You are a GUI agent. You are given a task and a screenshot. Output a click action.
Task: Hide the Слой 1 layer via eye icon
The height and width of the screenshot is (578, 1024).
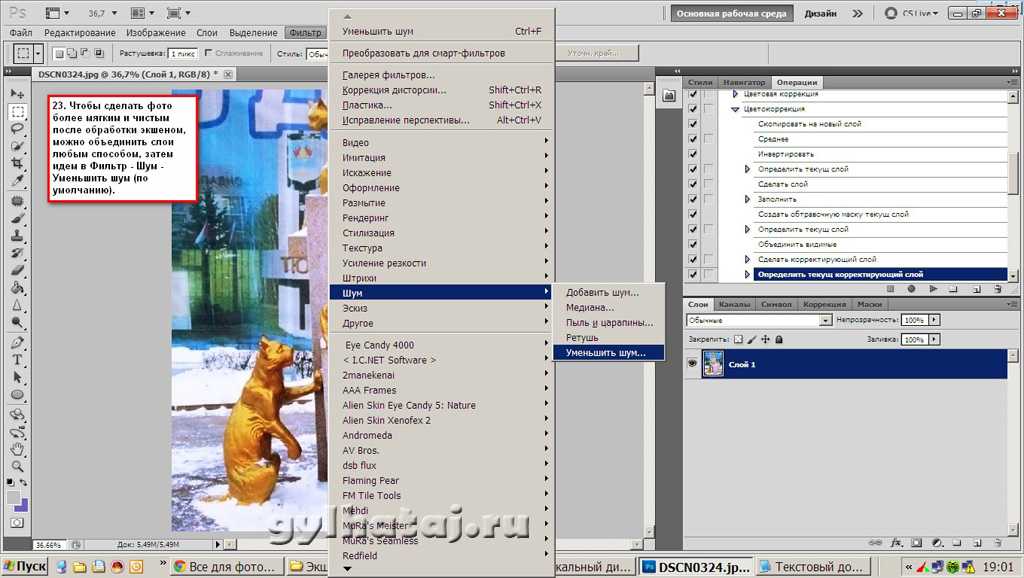(x=692, y=364)
